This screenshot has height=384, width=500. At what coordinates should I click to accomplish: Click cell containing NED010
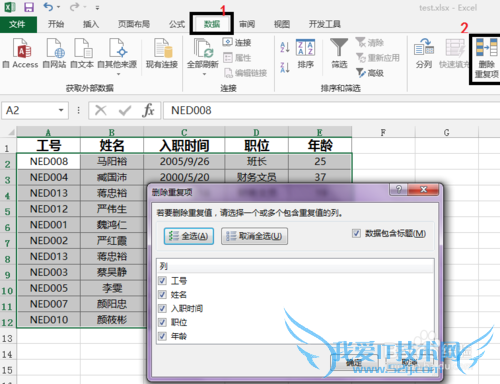pyautogui.click(x=49, y=320)
